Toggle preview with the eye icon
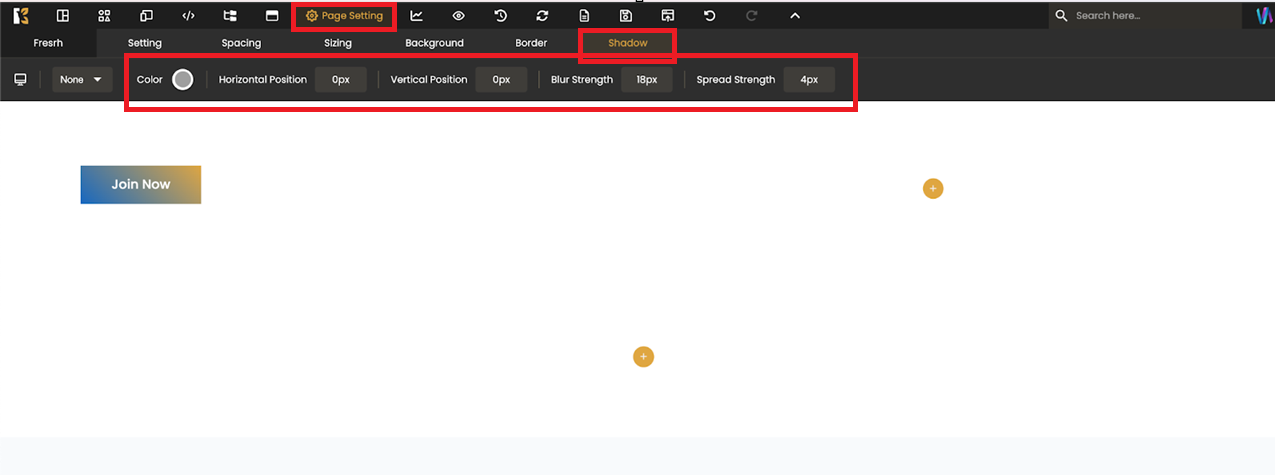The width and height of the screenshot is (1275, 475). (x=459, y=16)
